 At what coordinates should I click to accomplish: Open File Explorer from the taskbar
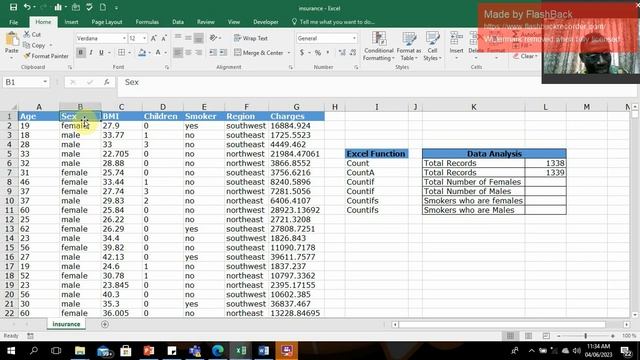point(80,350)
